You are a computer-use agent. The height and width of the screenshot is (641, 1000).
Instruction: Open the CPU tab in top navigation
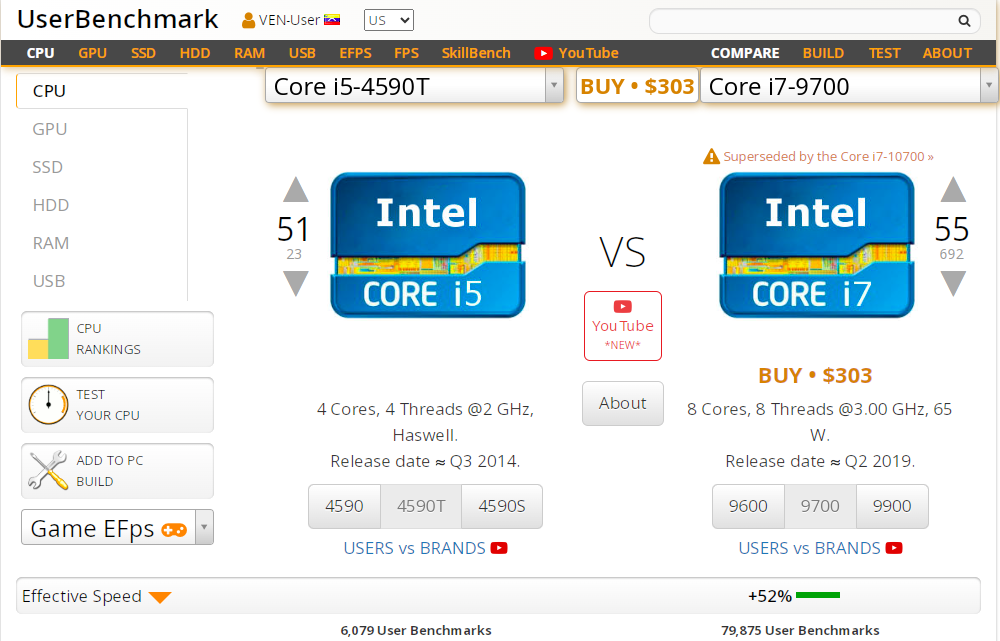click(x=40, y=54)
